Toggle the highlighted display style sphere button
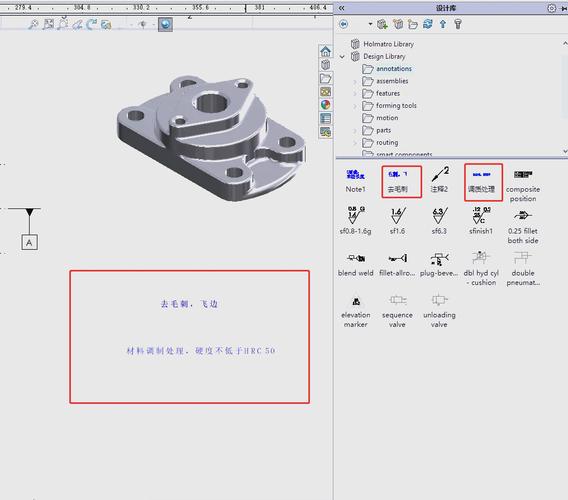The height and width of the screenshot is (500, 568). coord(166,24)
